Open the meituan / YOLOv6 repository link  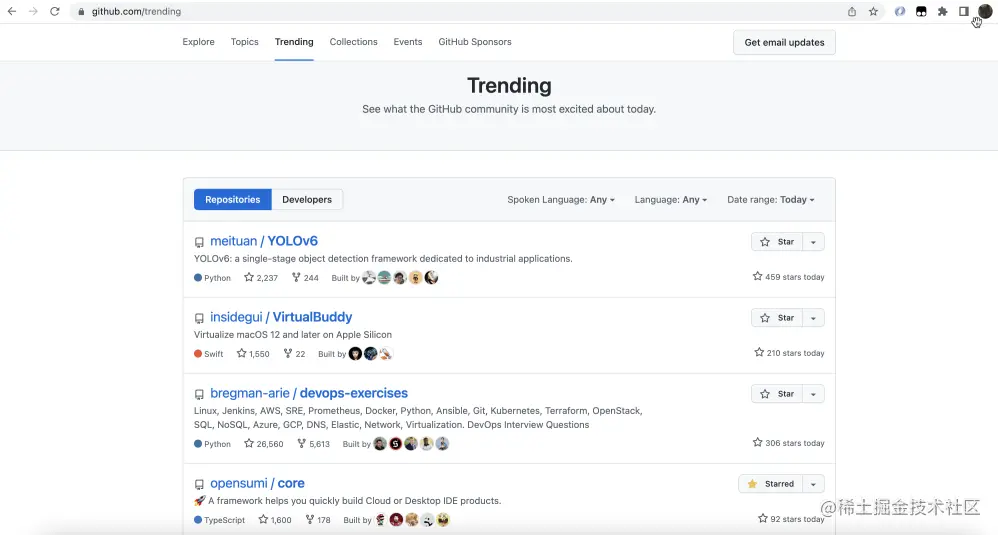[x=264, y=241]
